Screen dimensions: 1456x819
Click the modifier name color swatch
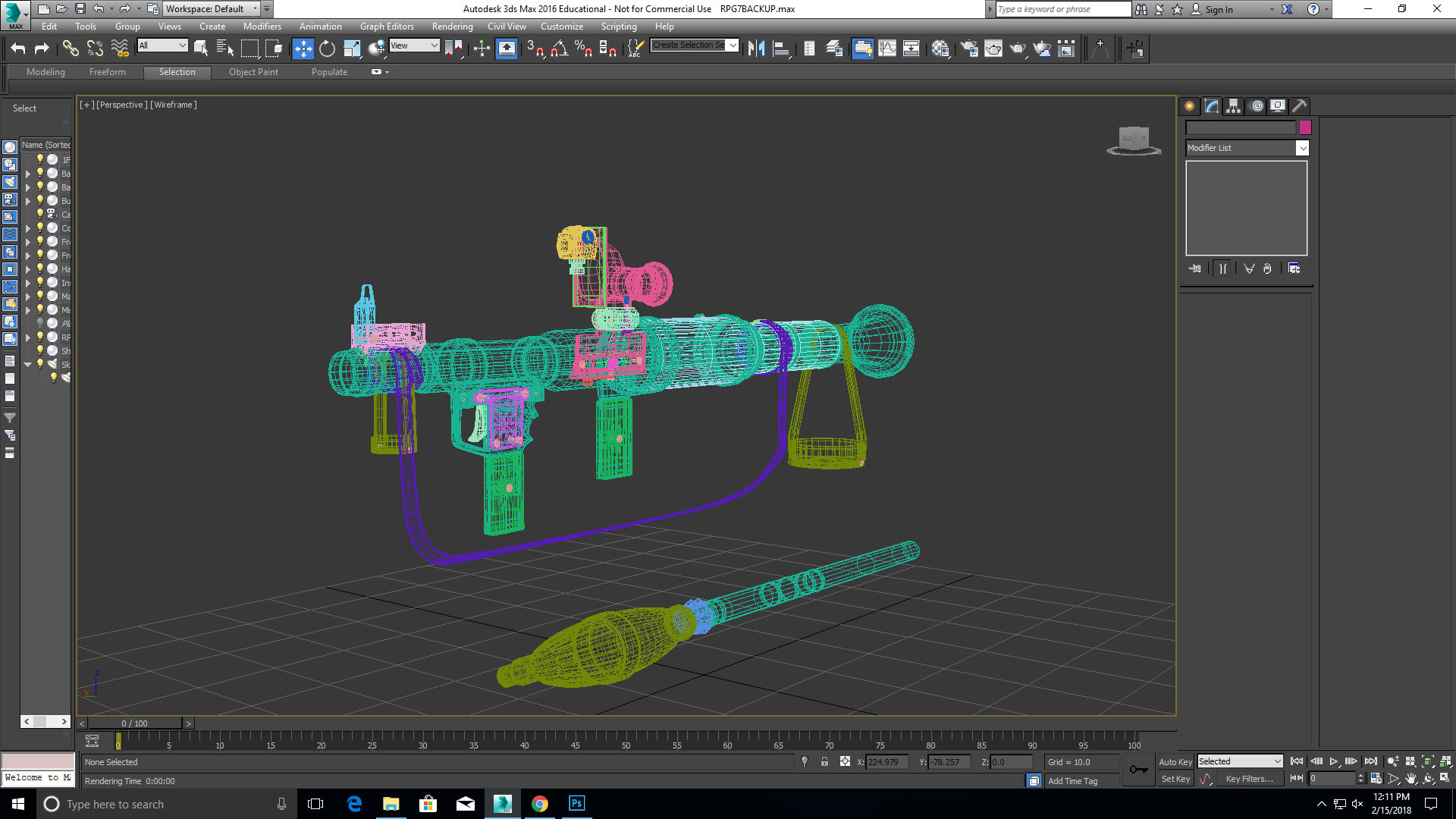click(x=1304, y=127)
